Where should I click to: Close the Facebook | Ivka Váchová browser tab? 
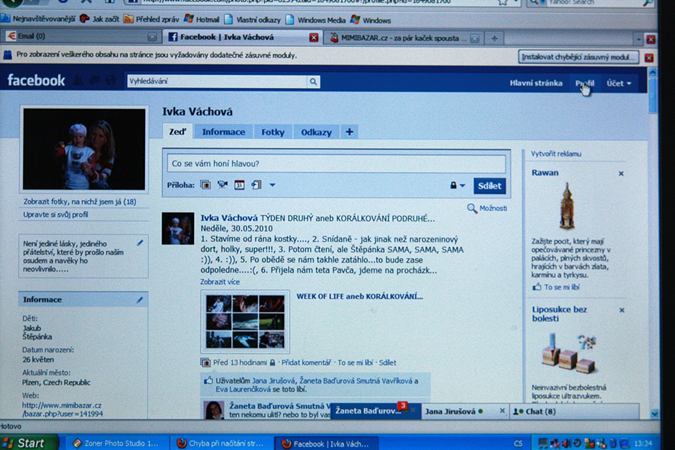pos(314,37)
